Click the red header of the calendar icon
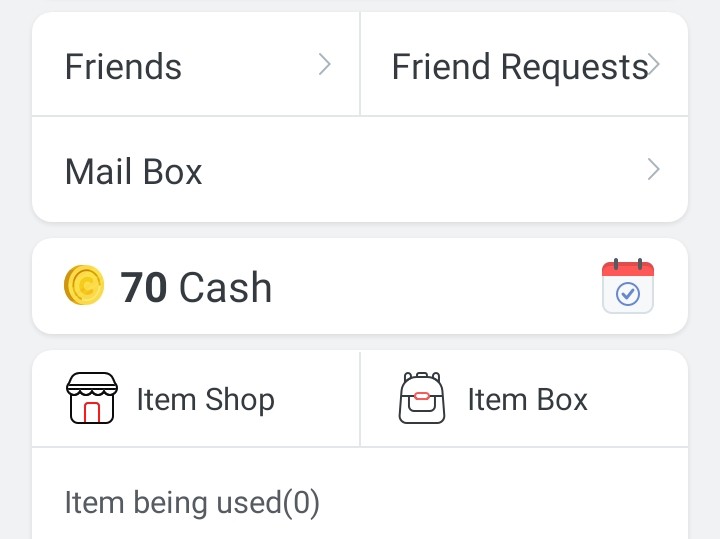Image resolution: width=720 pixels, height=539 pixels. click(628, 268)
